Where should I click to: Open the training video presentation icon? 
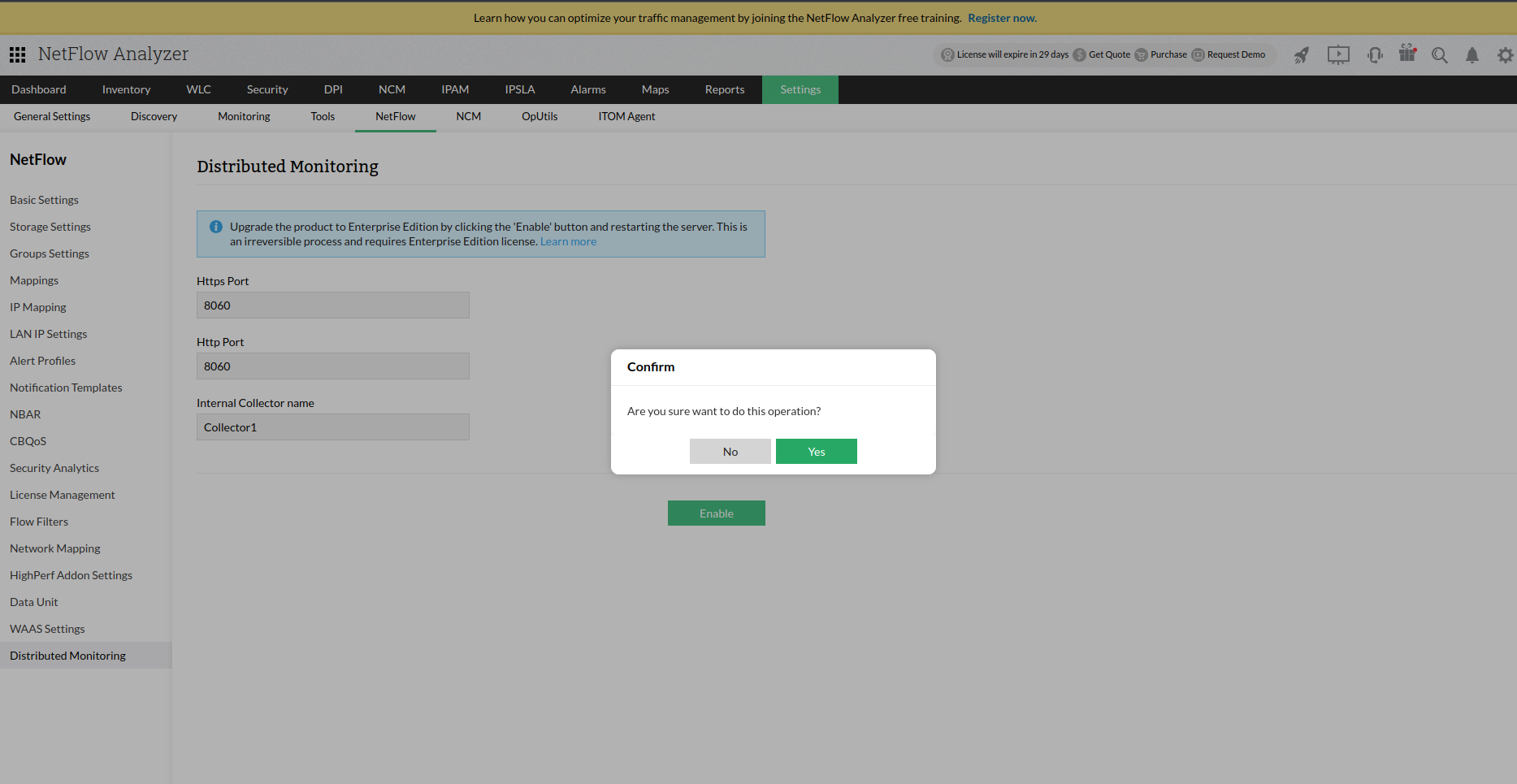point(1338,54)
